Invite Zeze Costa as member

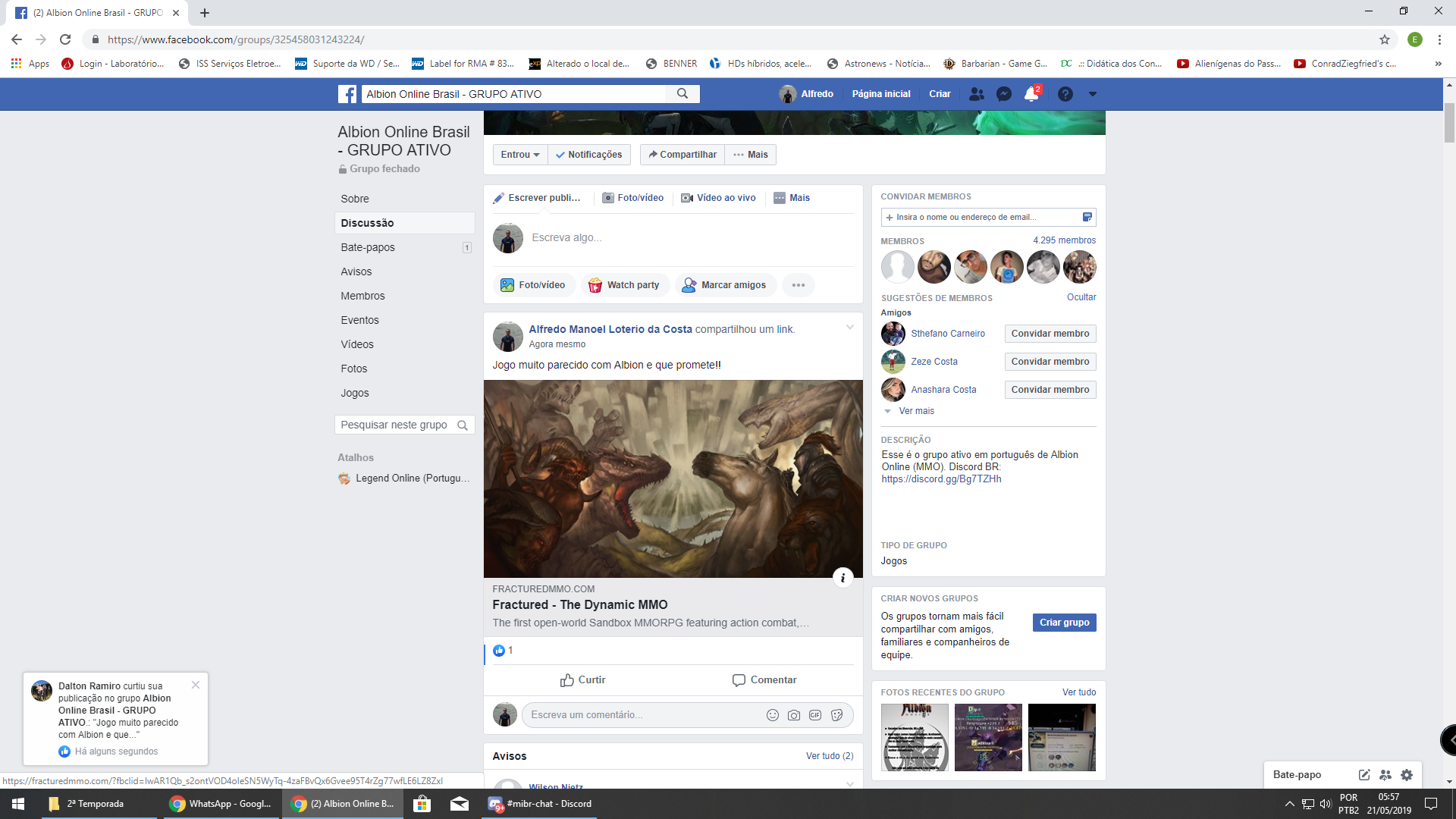pos(1050,362)
